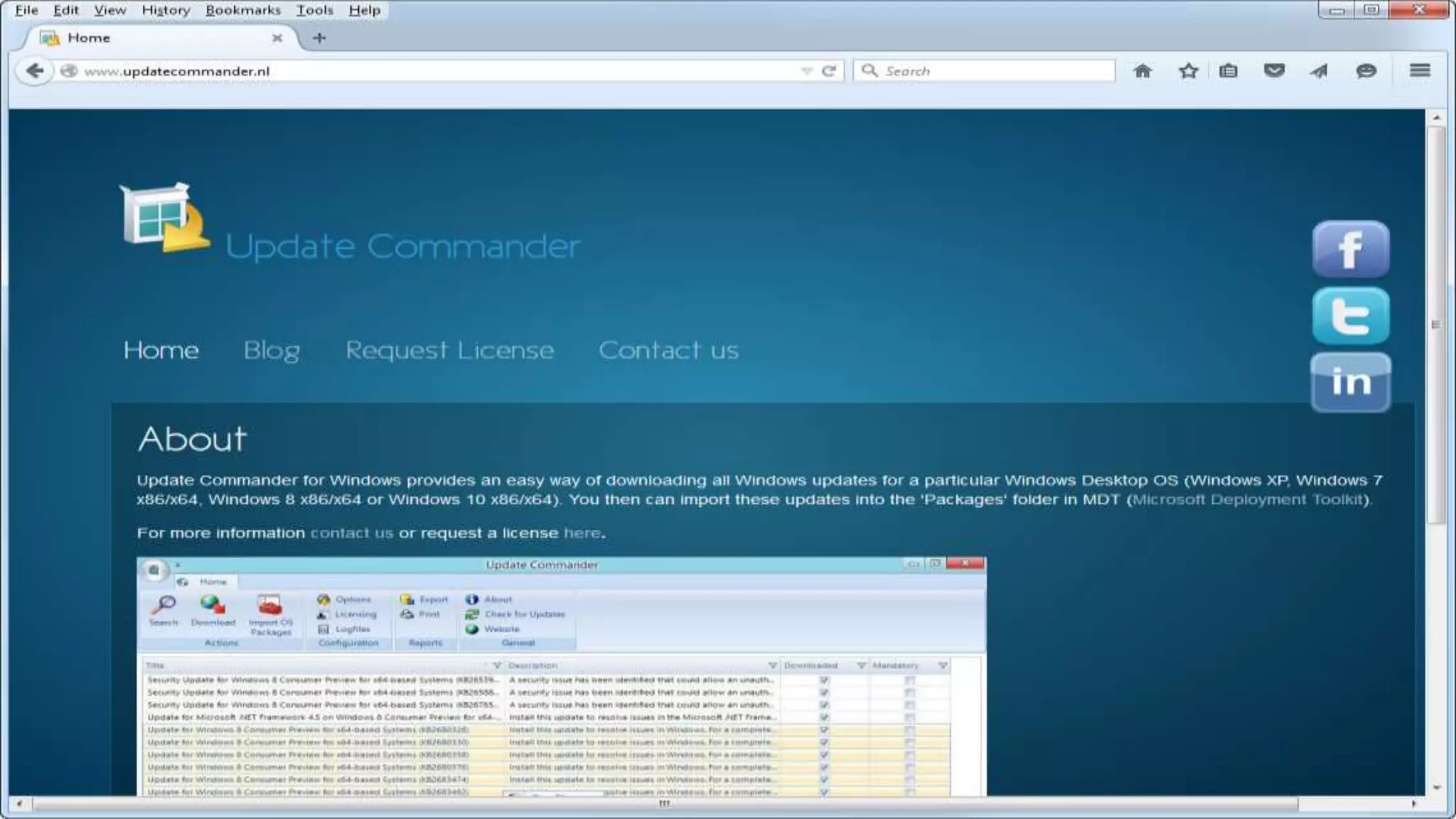The width and height of the screenshot is (1456, 819).
Task: Open the Bookmarks menu
Action: point(243,10)
